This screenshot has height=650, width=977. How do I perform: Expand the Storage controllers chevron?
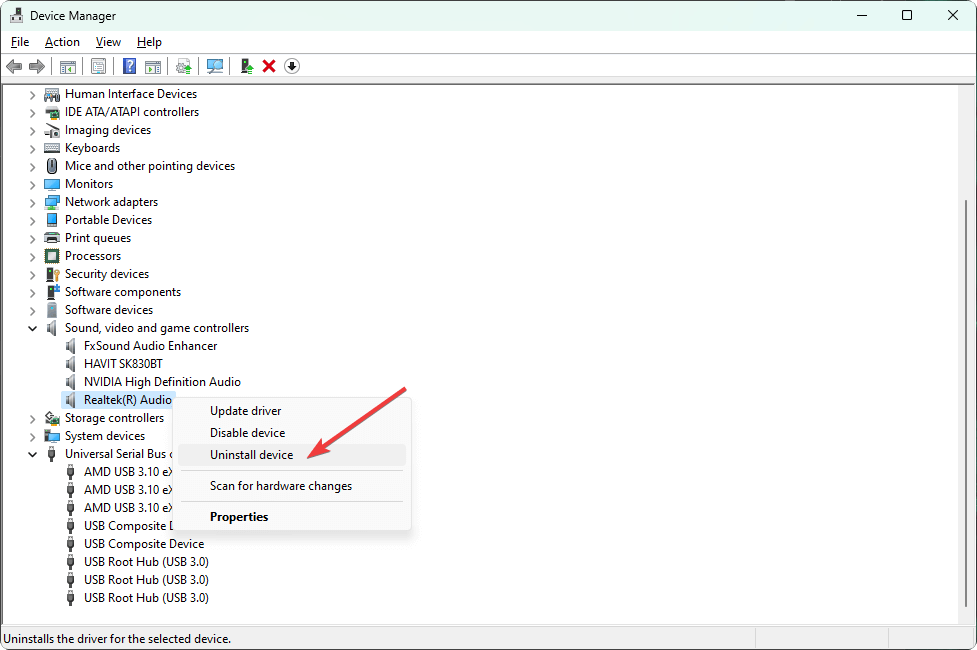pyautogui.click(x=32, y=419)
